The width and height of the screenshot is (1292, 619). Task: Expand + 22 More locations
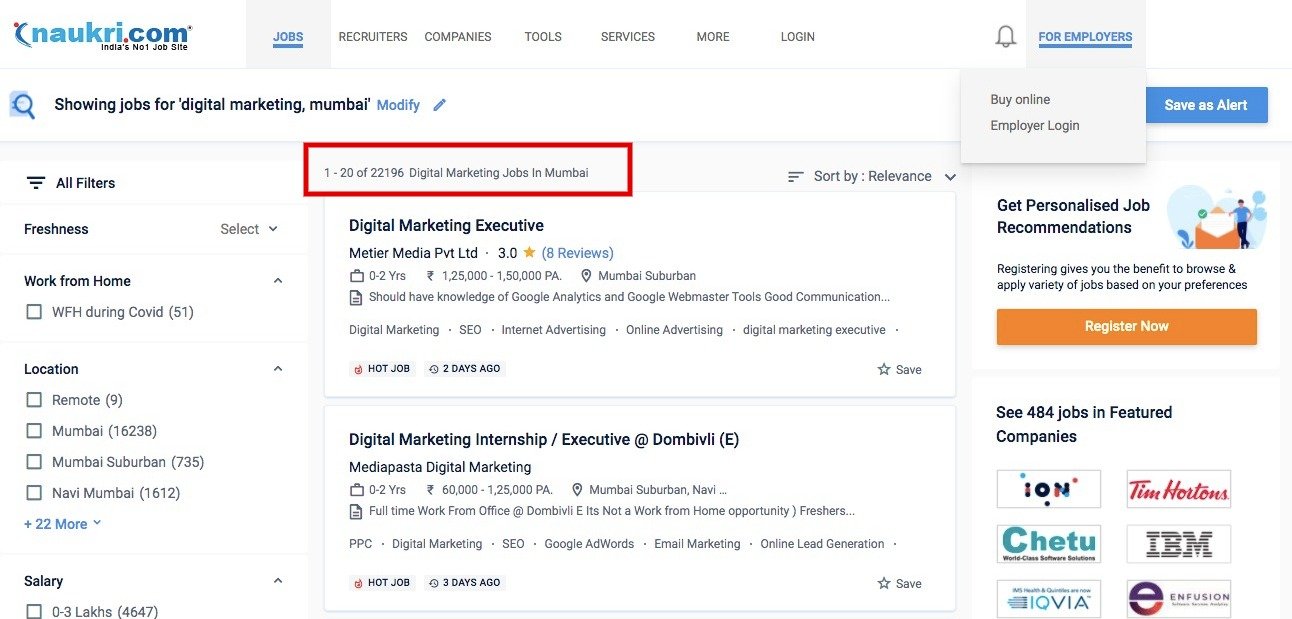(63, 524)
